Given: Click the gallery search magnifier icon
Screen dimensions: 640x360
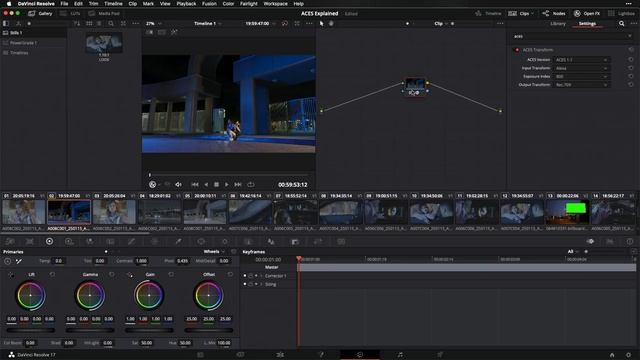Looking at the screenshot, I should pyautogui.click(x=111, y=24).
